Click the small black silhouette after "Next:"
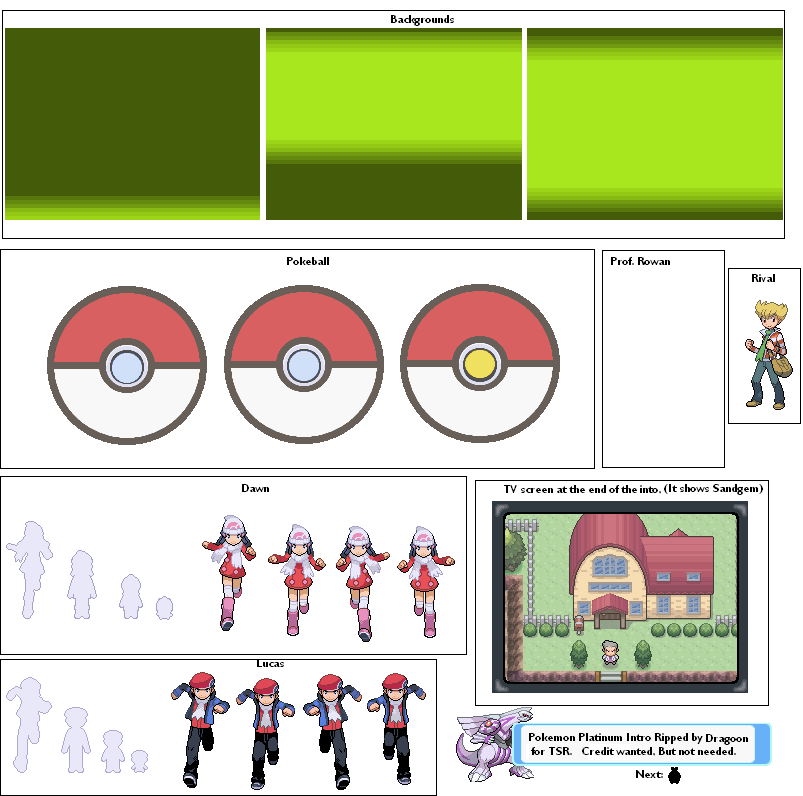803x796 pixels. 674,775
